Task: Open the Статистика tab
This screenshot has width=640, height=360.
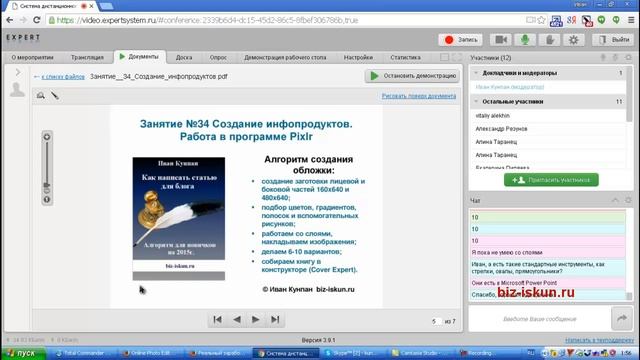Action: 405,58
